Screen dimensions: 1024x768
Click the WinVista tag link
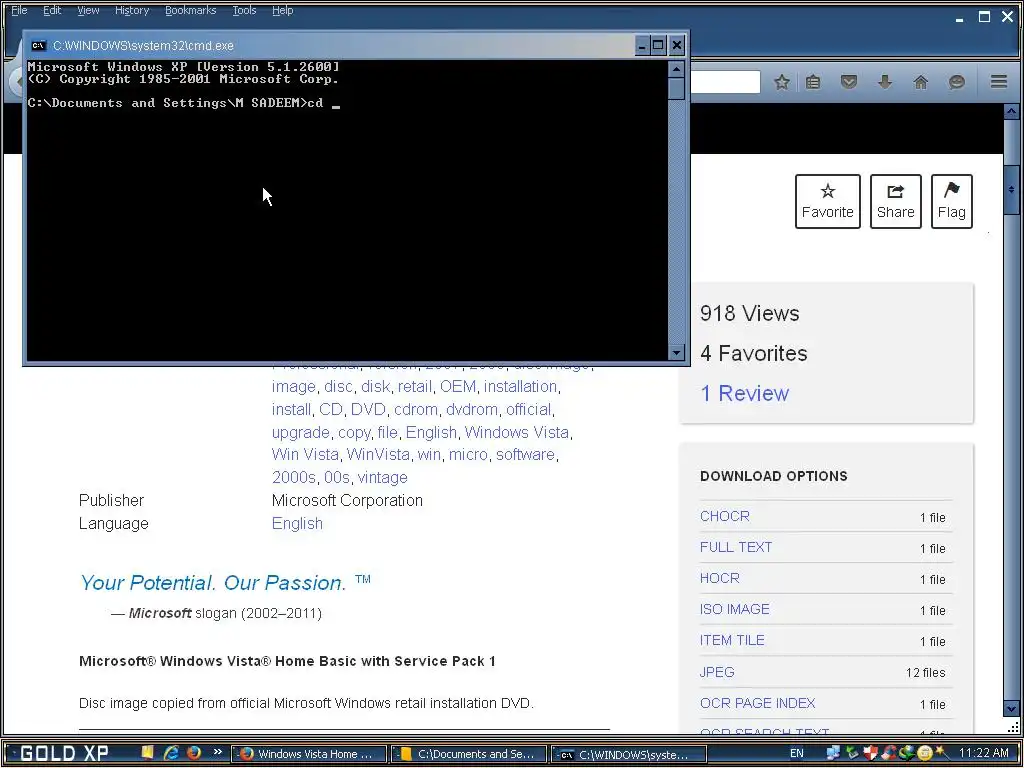pos(378,455)
